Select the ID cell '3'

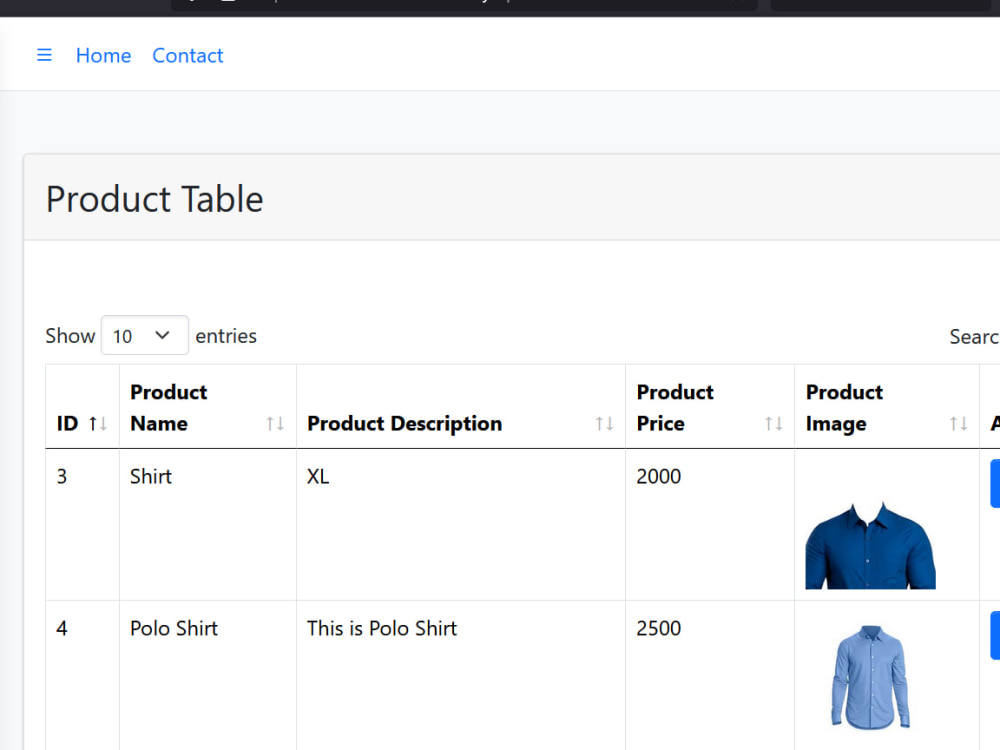click(82, 525)
